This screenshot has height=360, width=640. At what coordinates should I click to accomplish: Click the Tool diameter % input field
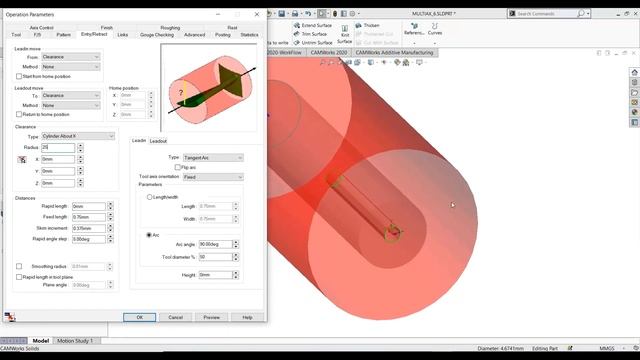tap(215, 257)
